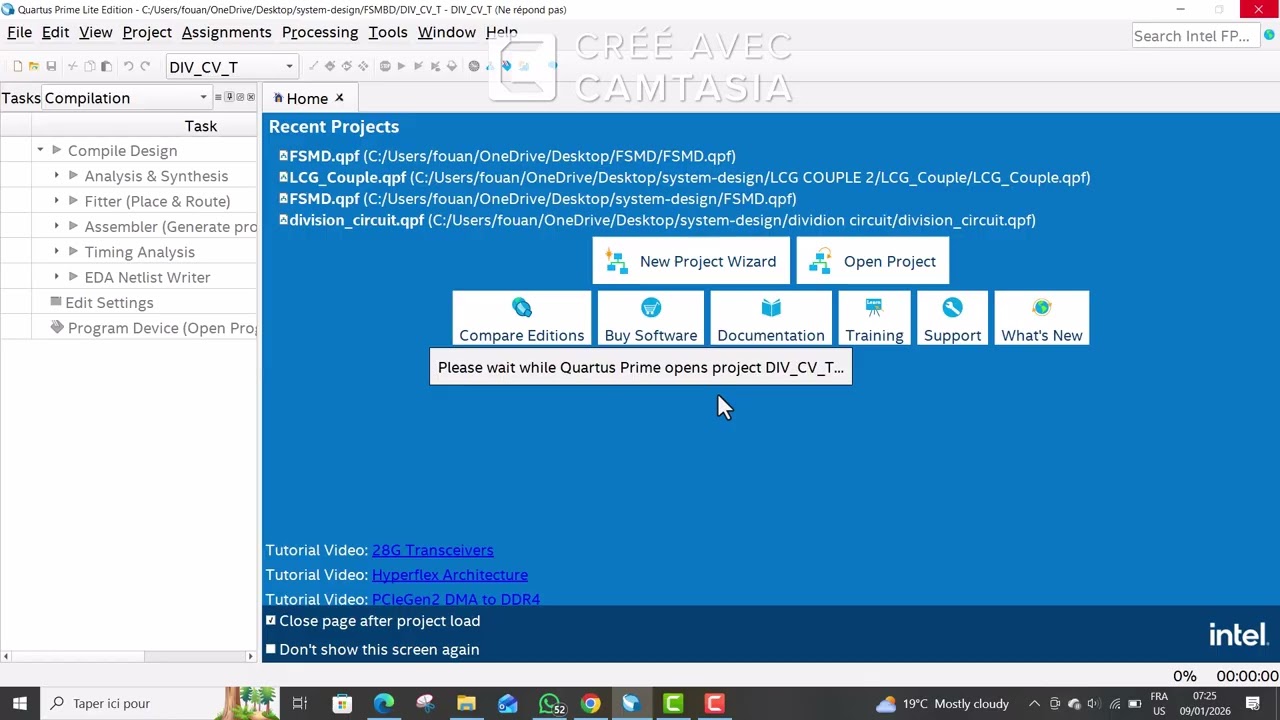Toggle Close page after project load checkbox
The image size is (1280, 720).
[270, 620]
